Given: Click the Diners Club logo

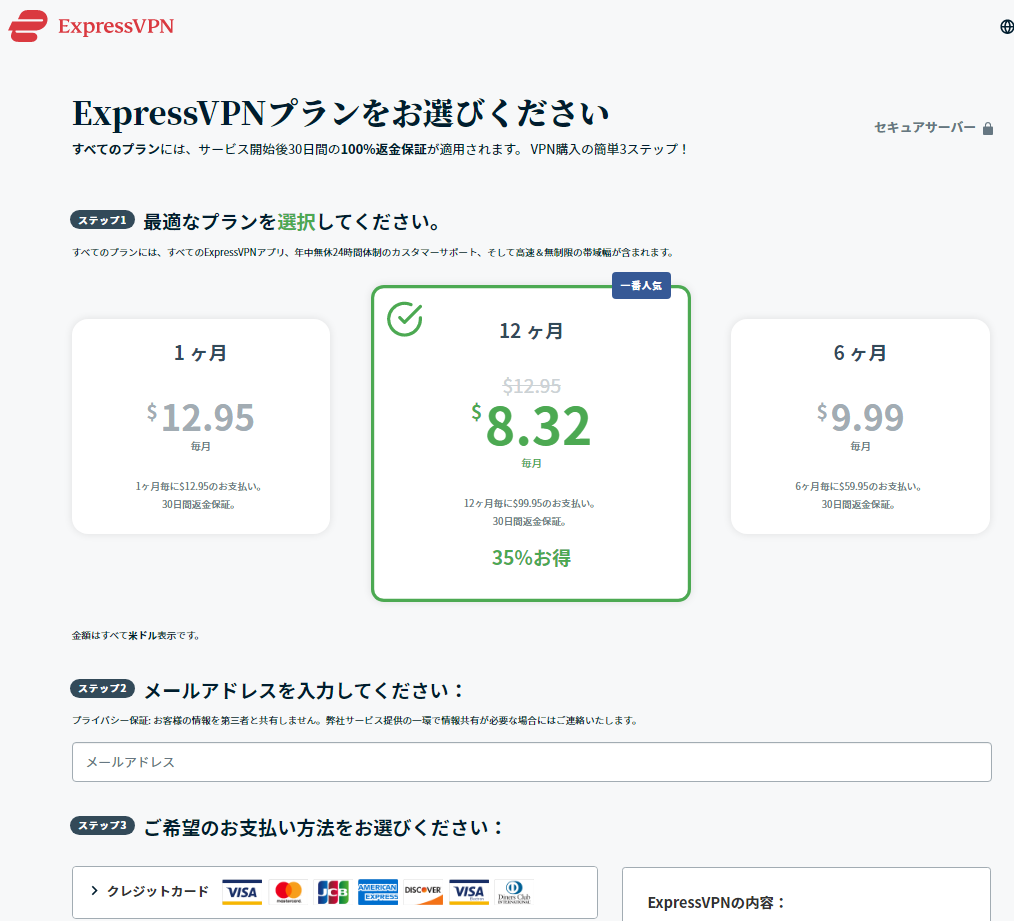Looking at the screenshot, I should [514, 892].
